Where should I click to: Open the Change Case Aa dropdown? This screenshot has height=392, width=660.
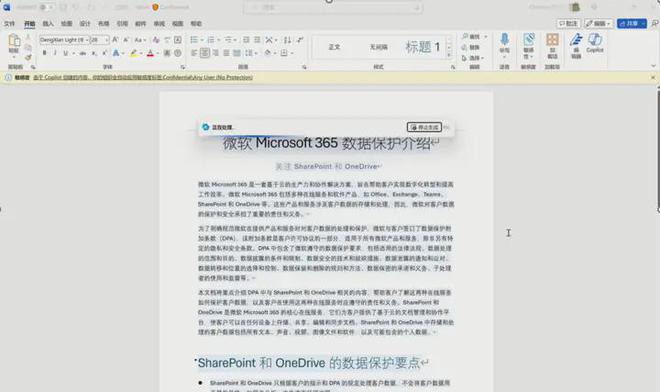[x=140, y=40]
